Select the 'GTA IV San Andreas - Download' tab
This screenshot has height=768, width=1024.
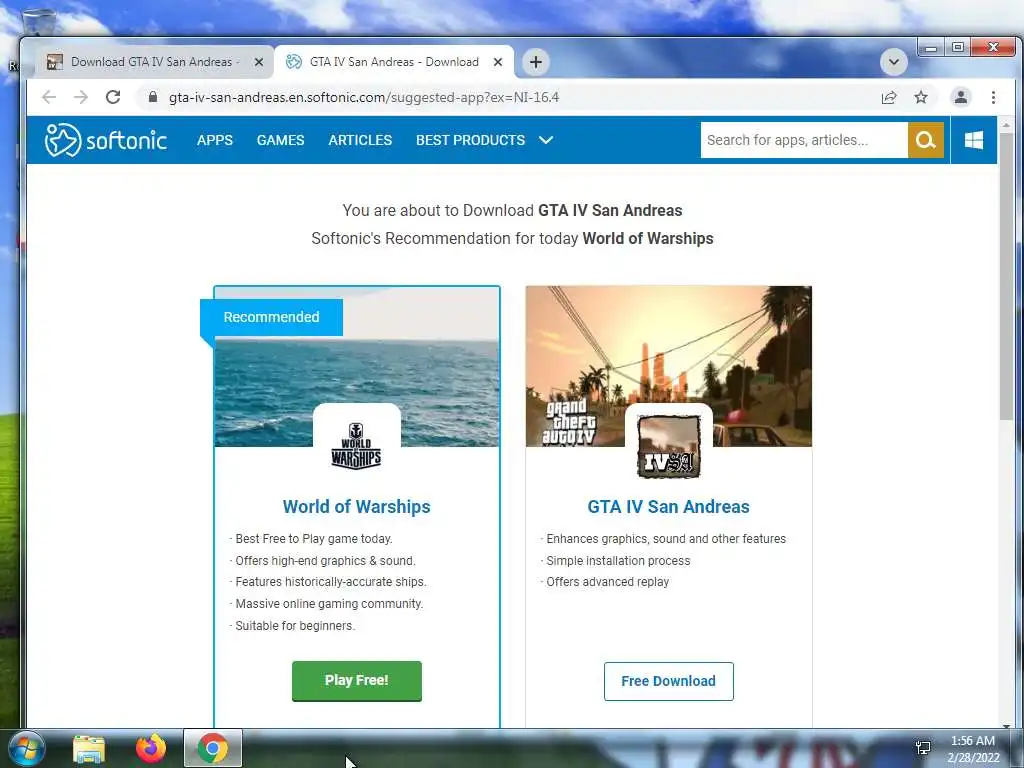pyautogui.click(x=394, y=62)
